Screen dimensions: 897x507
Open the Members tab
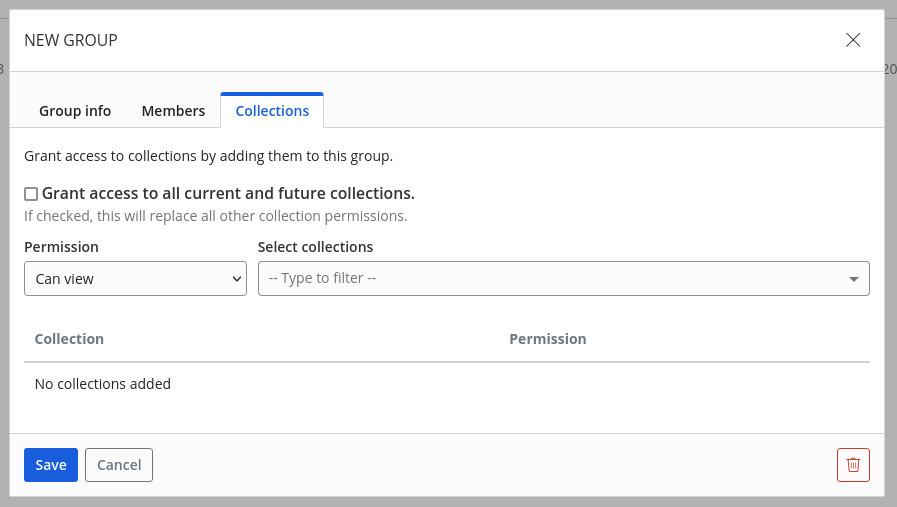(x=173, y=111)
